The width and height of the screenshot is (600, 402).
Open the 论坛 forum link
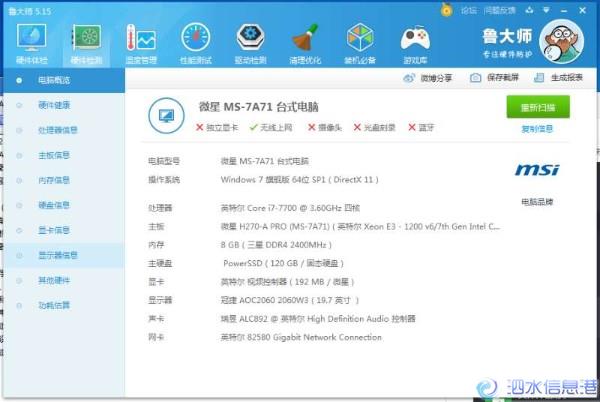[468, 11]
